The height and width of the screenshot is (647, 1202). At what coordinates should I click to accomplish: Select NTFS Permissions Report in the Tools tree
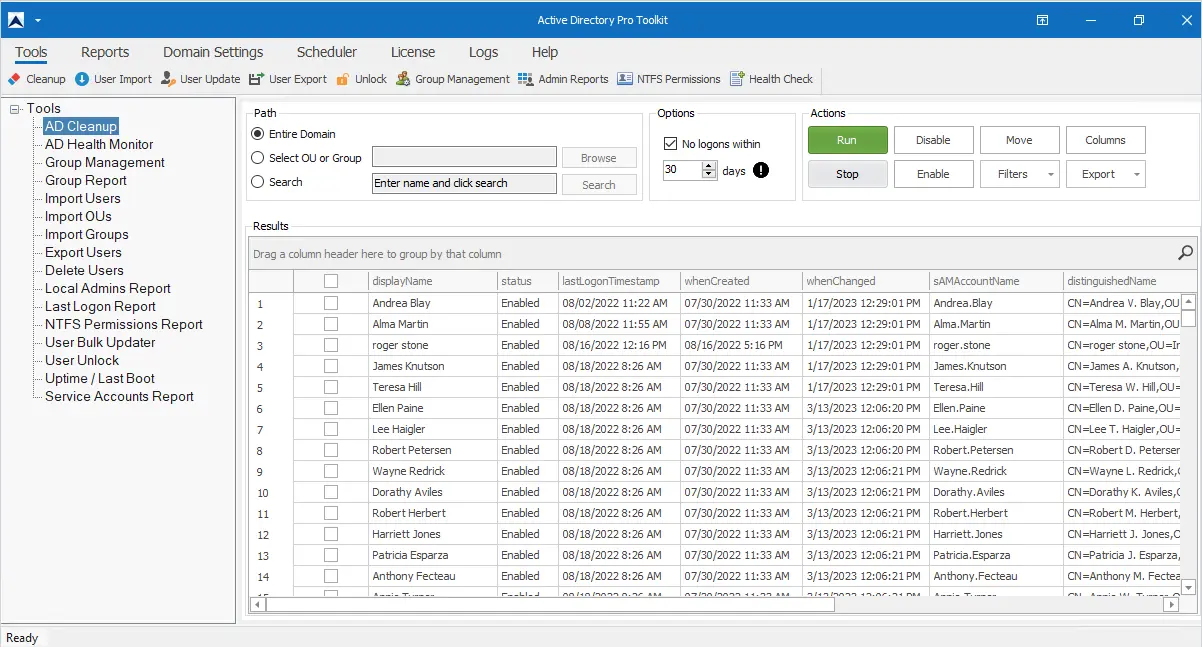(x=124, y=325)
